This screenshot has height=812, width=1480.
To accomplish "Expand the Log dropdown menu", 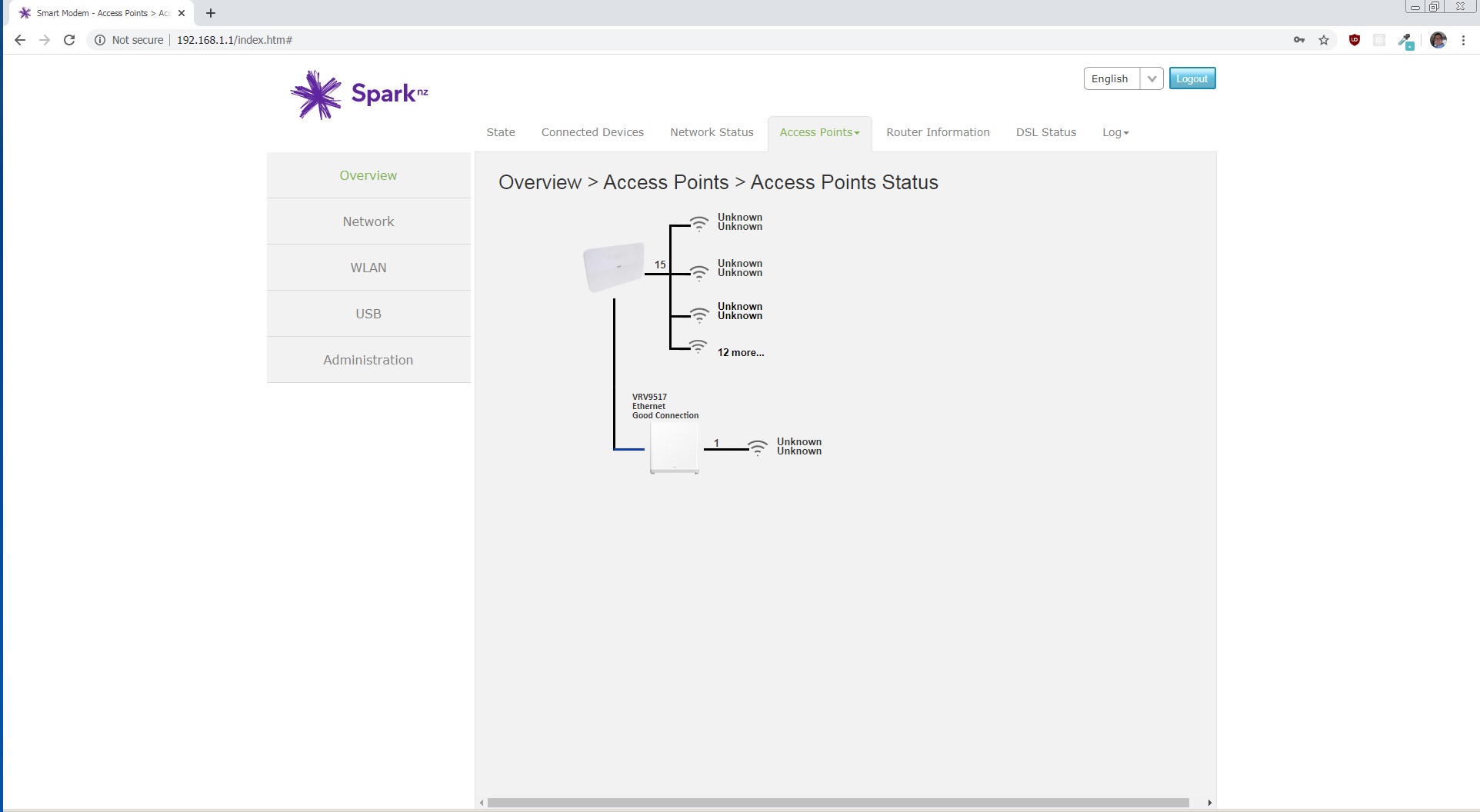I will pyautogui.click(x=1115, y=132).
